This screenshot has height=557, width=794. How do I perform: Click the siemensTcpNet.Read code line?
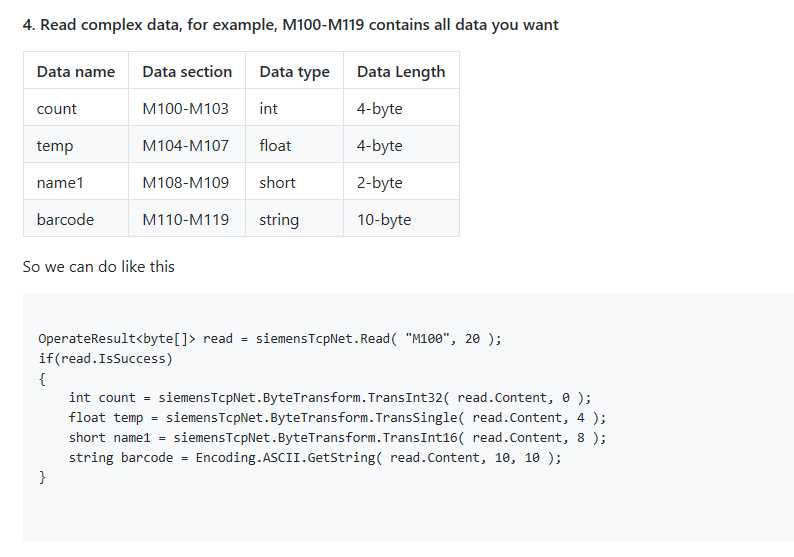270,338
